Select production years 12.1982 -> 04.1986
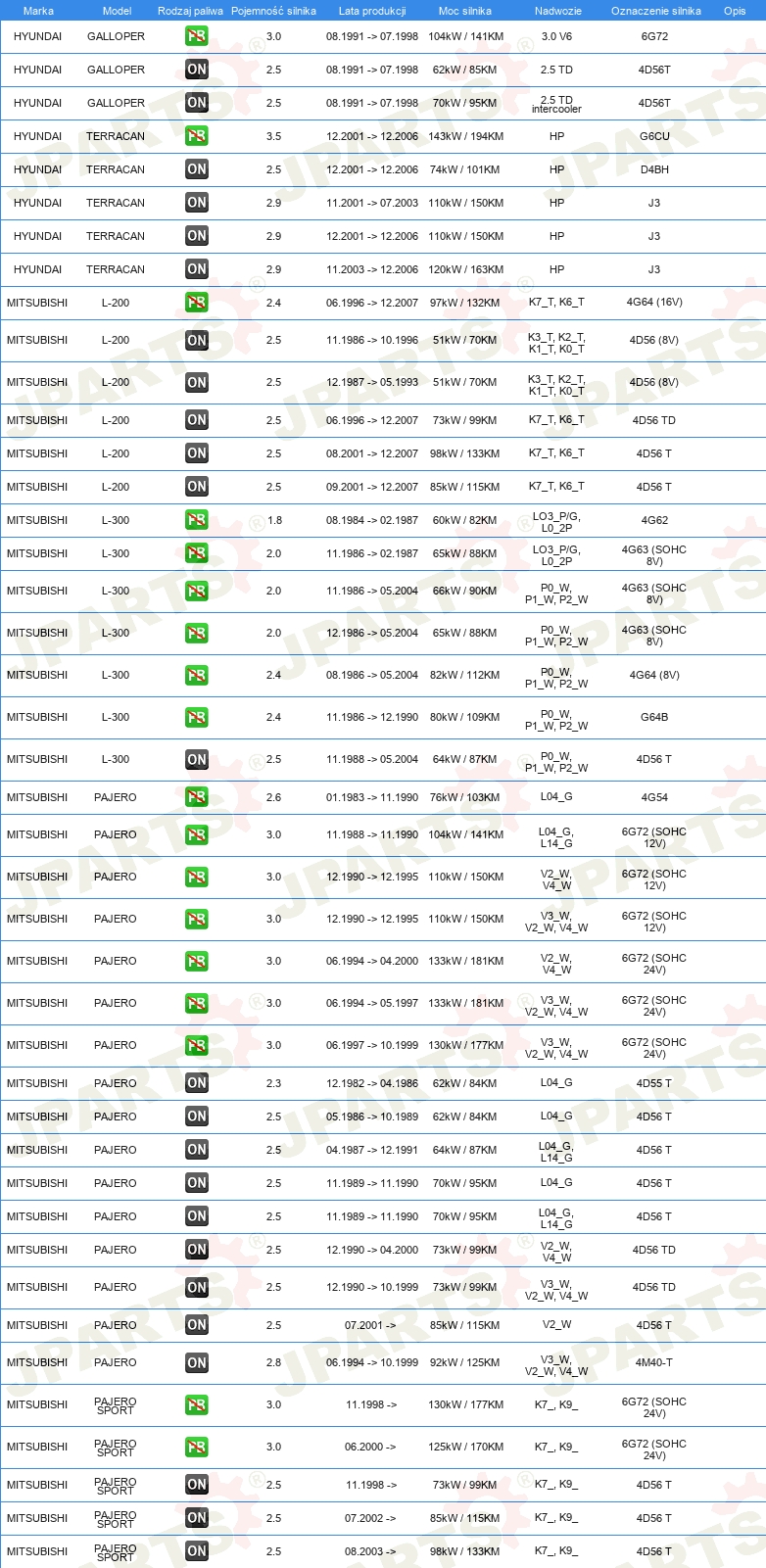The image size is (766, 1568). 372,1083
